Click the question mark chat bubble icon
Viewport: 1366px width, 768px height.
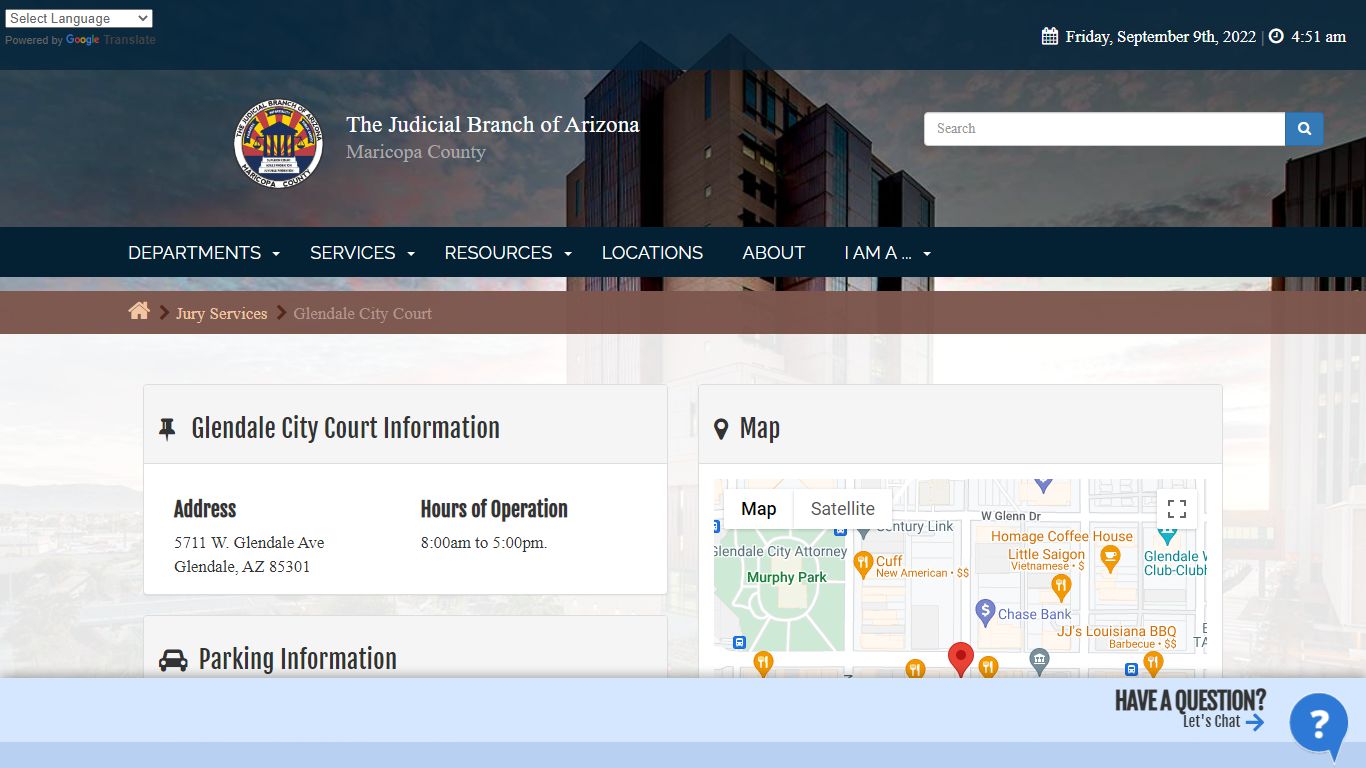coord(1319,726)
